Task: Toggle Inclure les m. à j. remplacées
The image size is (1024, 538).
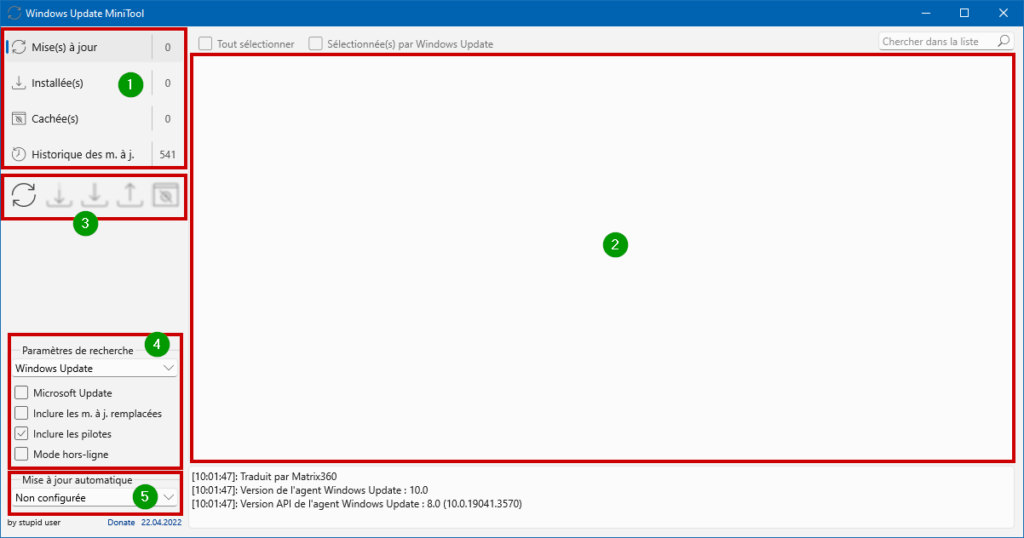Action: [22, 413]
